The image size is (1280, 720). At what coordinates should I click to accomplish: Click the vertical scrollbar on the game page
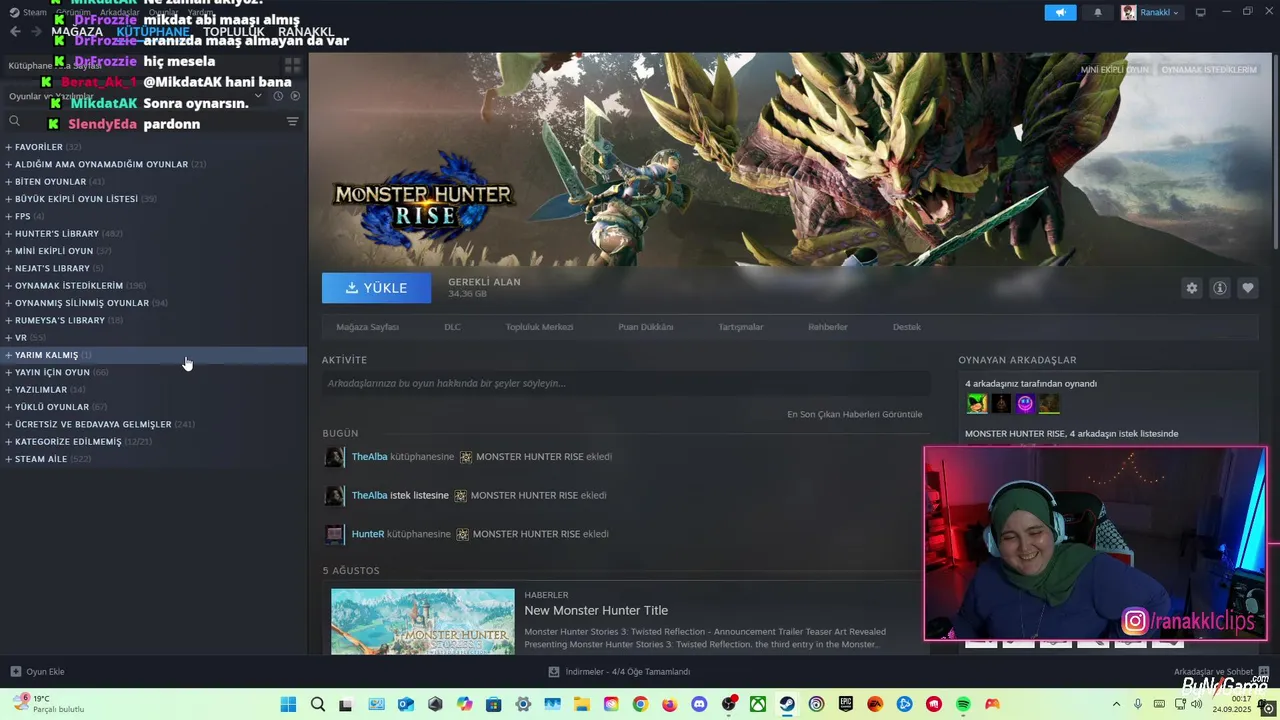pyautogui.click(x=1275, y=150)
